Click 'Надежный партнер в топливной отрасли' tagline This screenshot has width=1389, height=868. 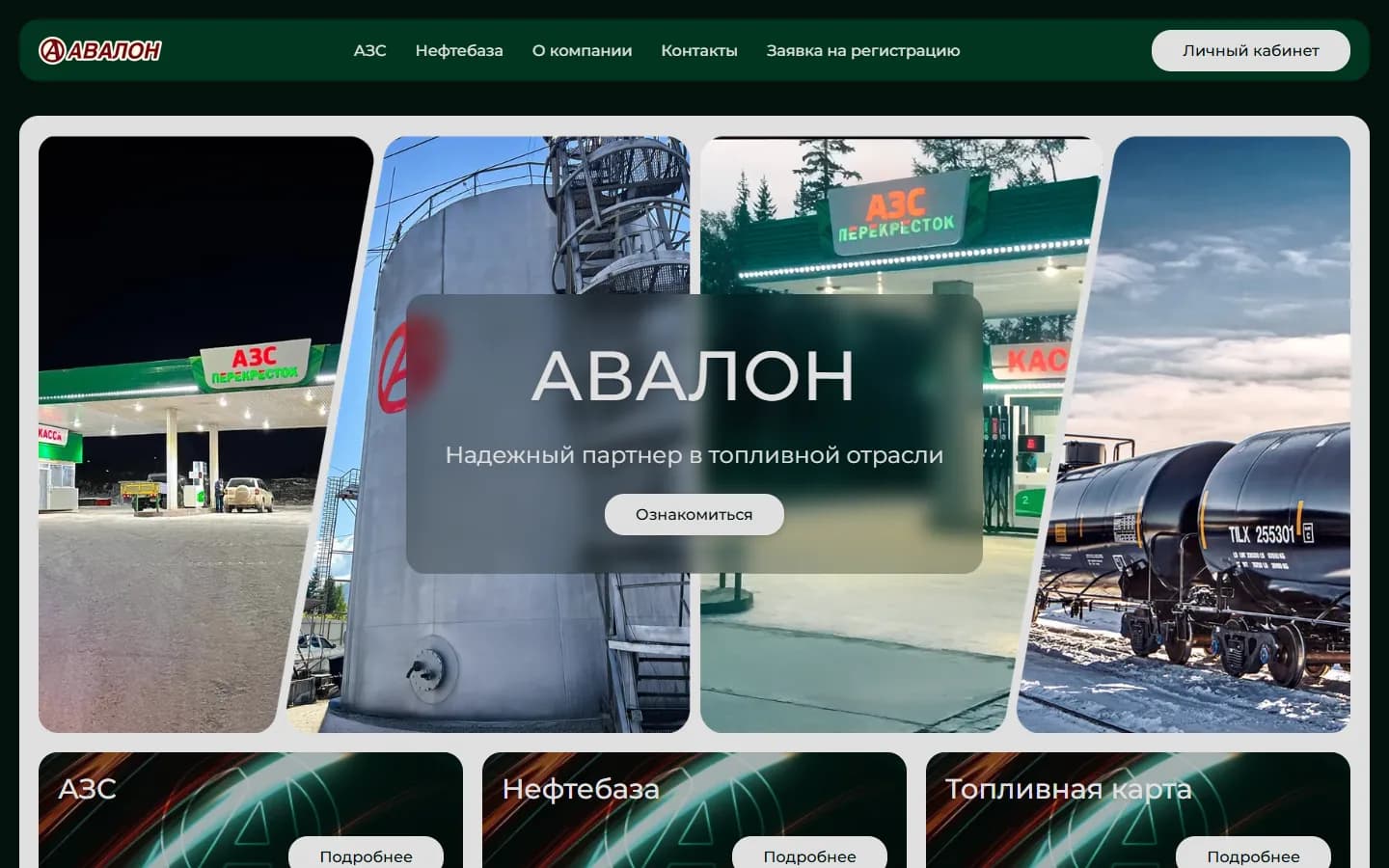(x=694, y=455)
